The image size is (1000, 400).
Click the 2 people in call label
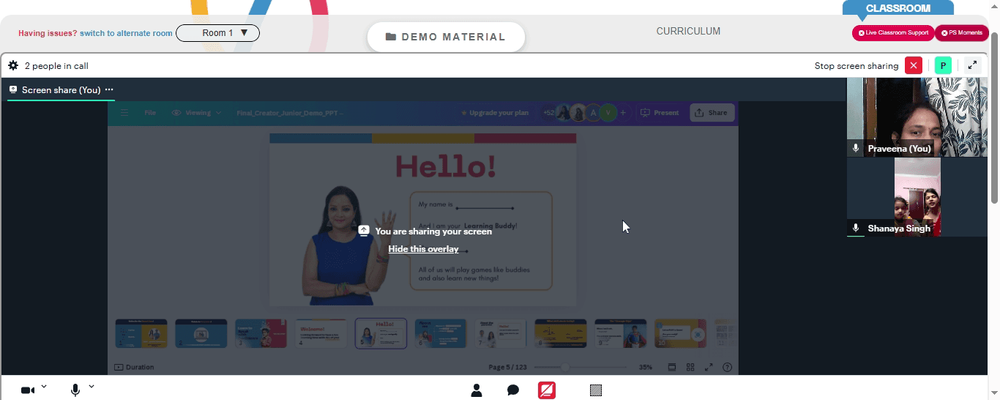(56, 66)
